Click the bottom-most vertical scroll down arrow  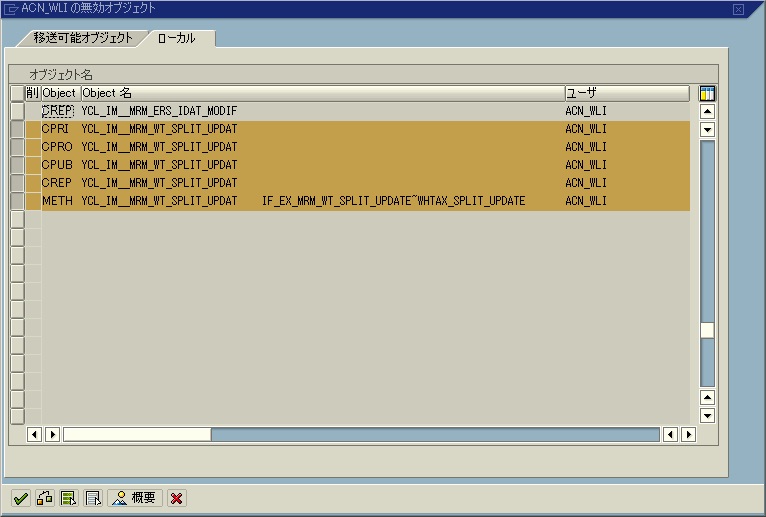pos(707,415)
